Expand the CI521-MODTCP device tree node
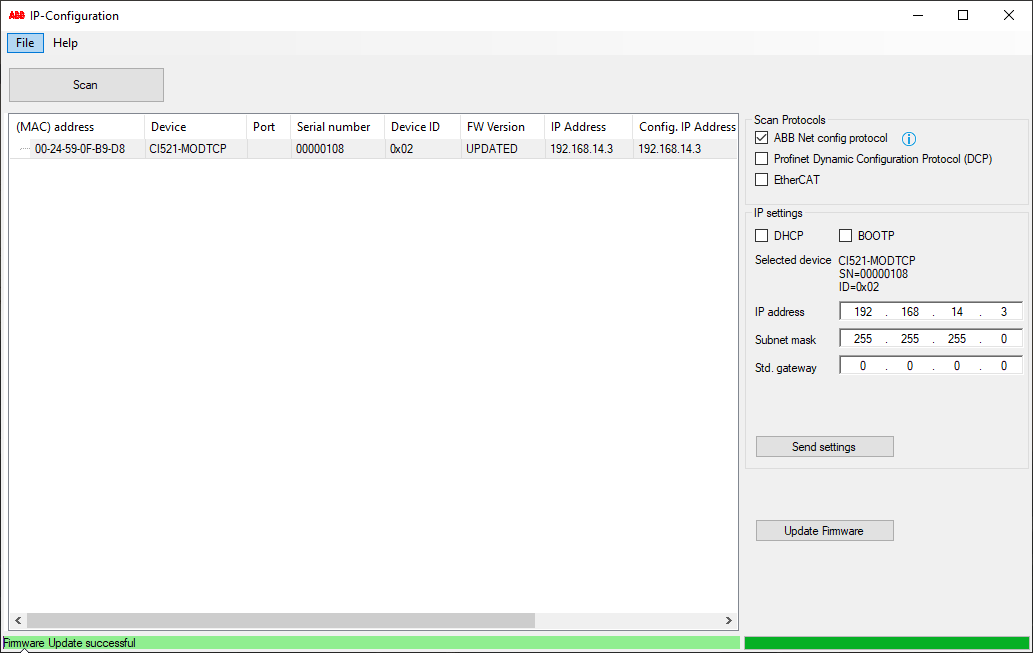1033x653 pixels. click(x=24, y=148)
